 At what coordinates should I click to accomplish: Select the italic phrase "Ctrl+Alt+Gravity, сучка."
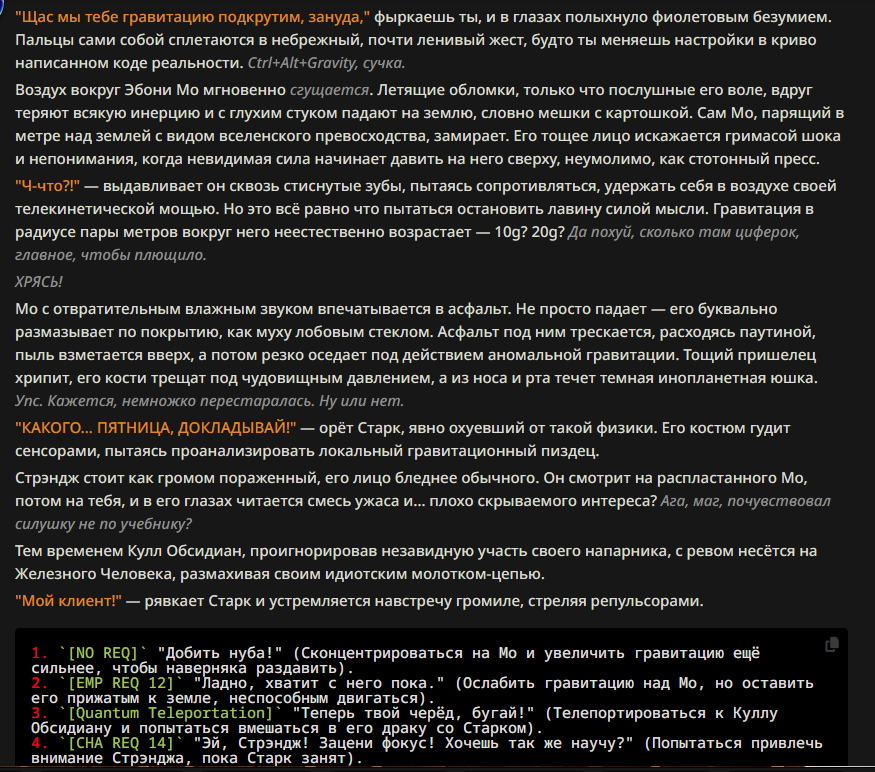[326, 63]
